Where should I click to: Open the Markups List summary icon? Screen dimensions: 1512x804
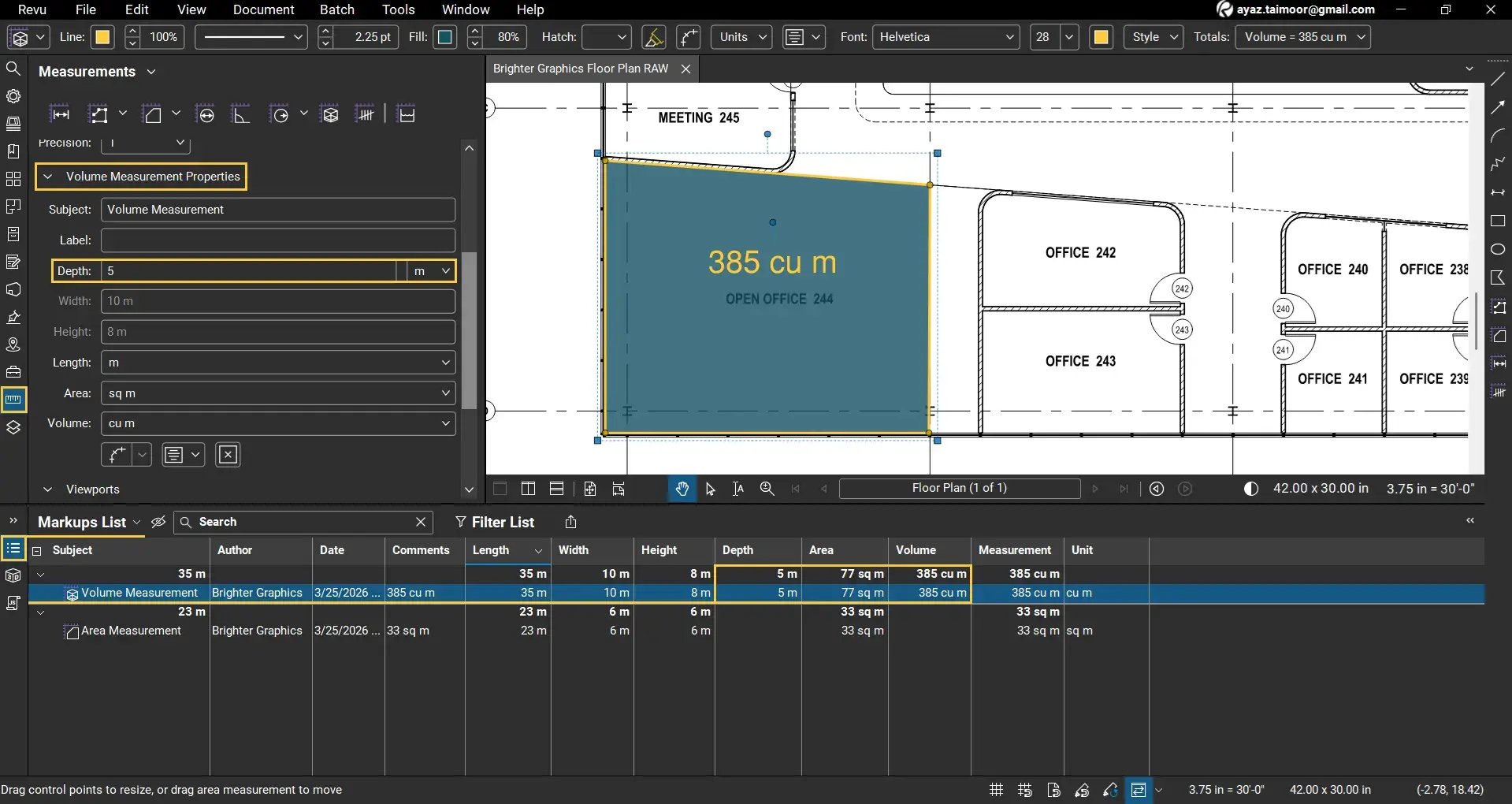[13, 549]
